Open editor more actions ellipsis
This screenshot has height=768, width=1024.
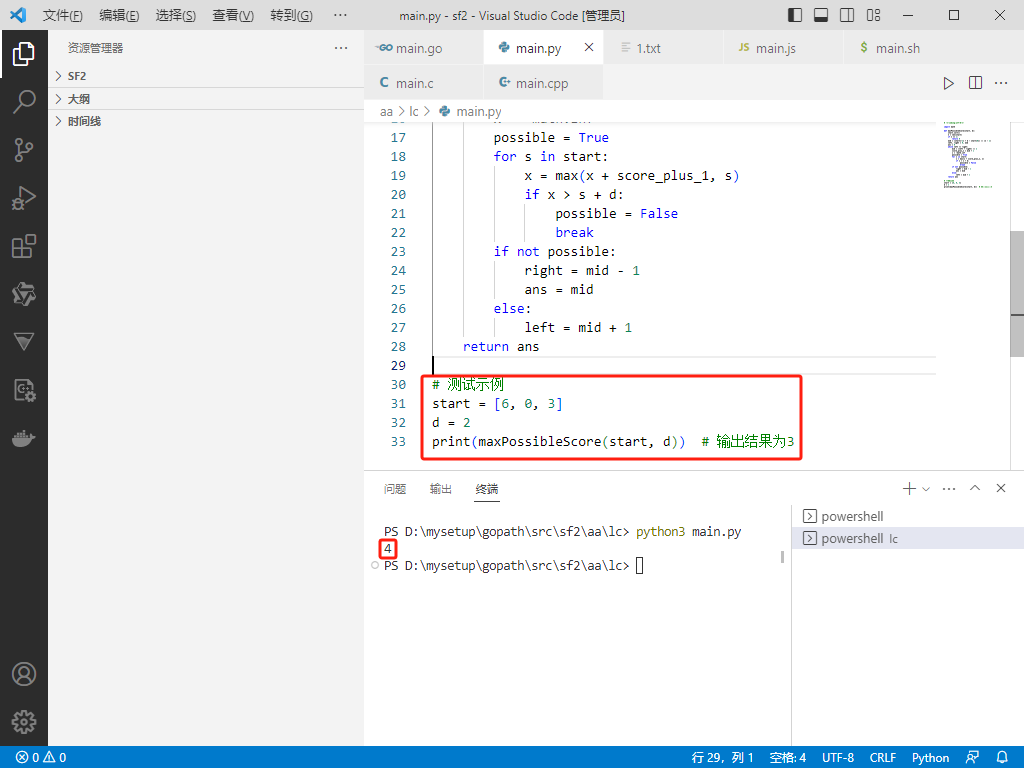coord(1001,83)
